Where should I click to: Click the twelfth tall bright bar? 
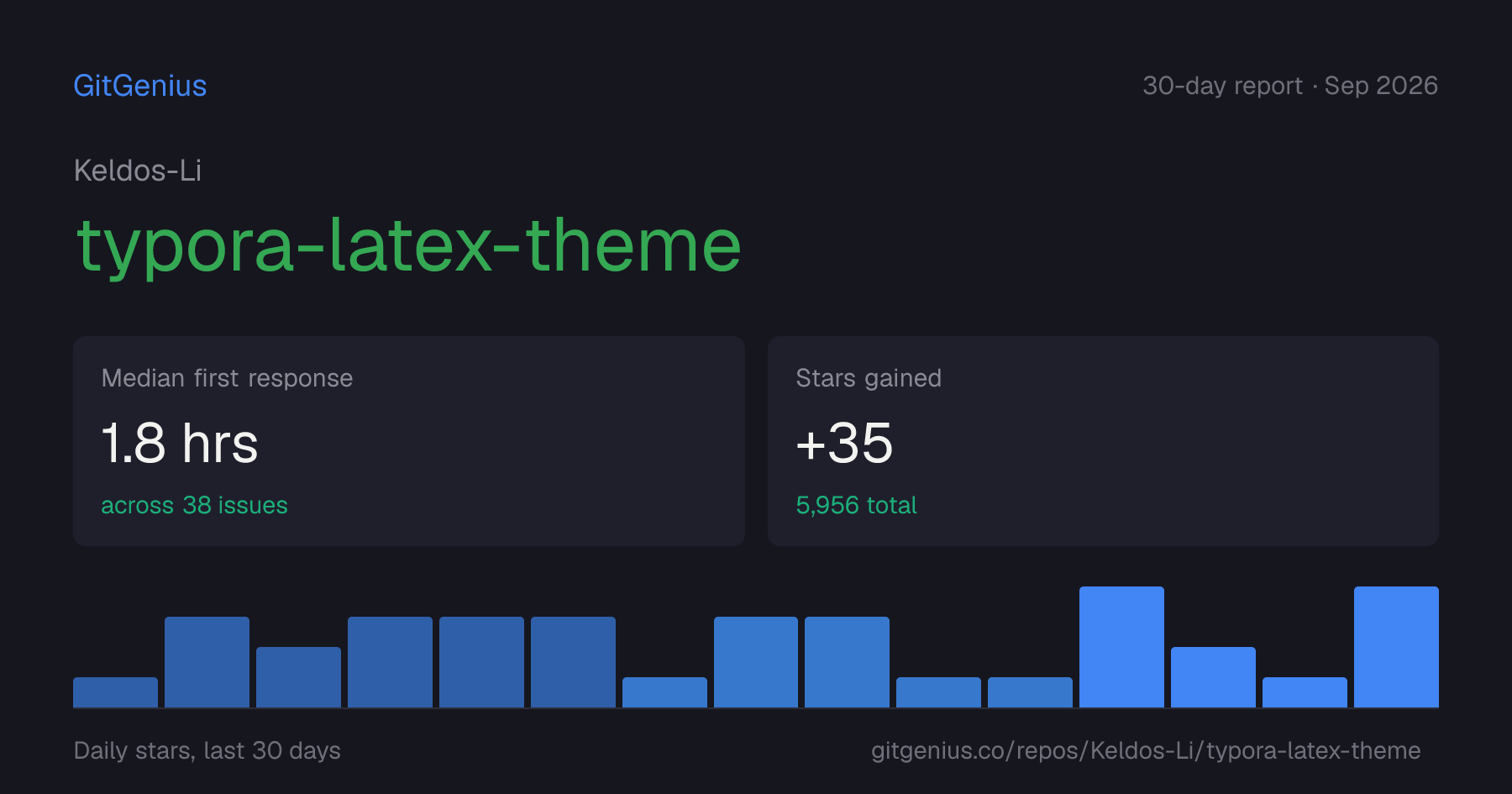(1121, 647)
